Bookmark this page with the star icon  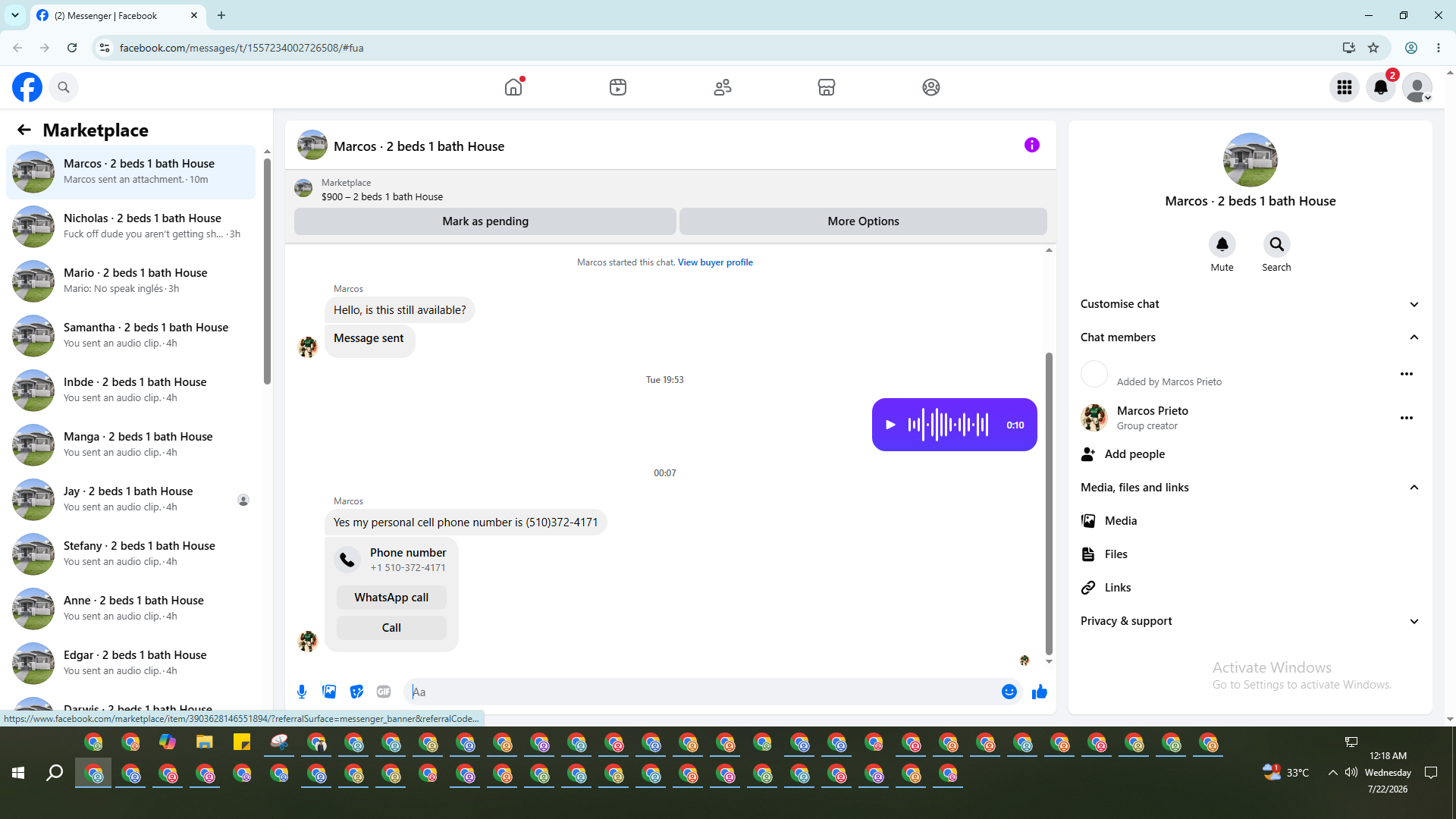point(1373,48)
